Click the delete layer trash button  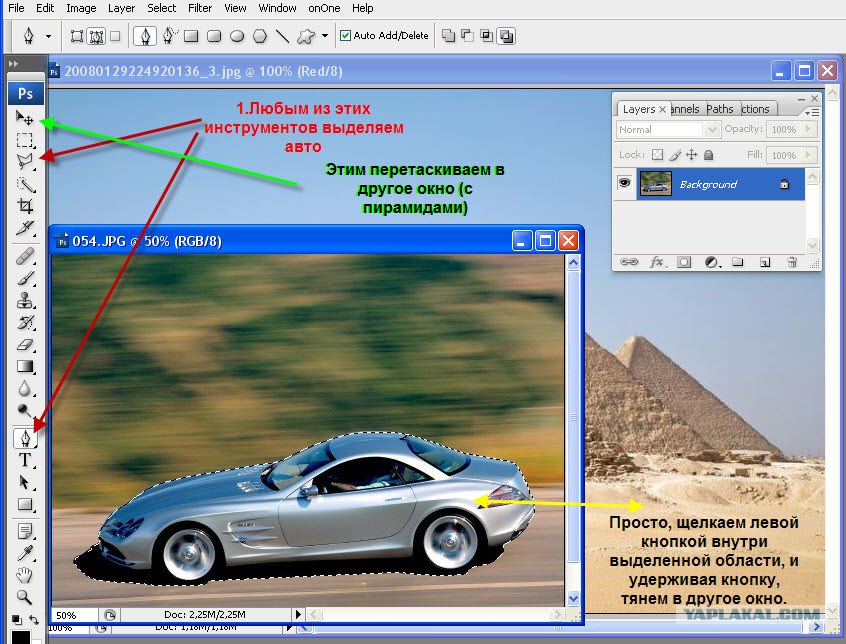click(x=792, y=262)
